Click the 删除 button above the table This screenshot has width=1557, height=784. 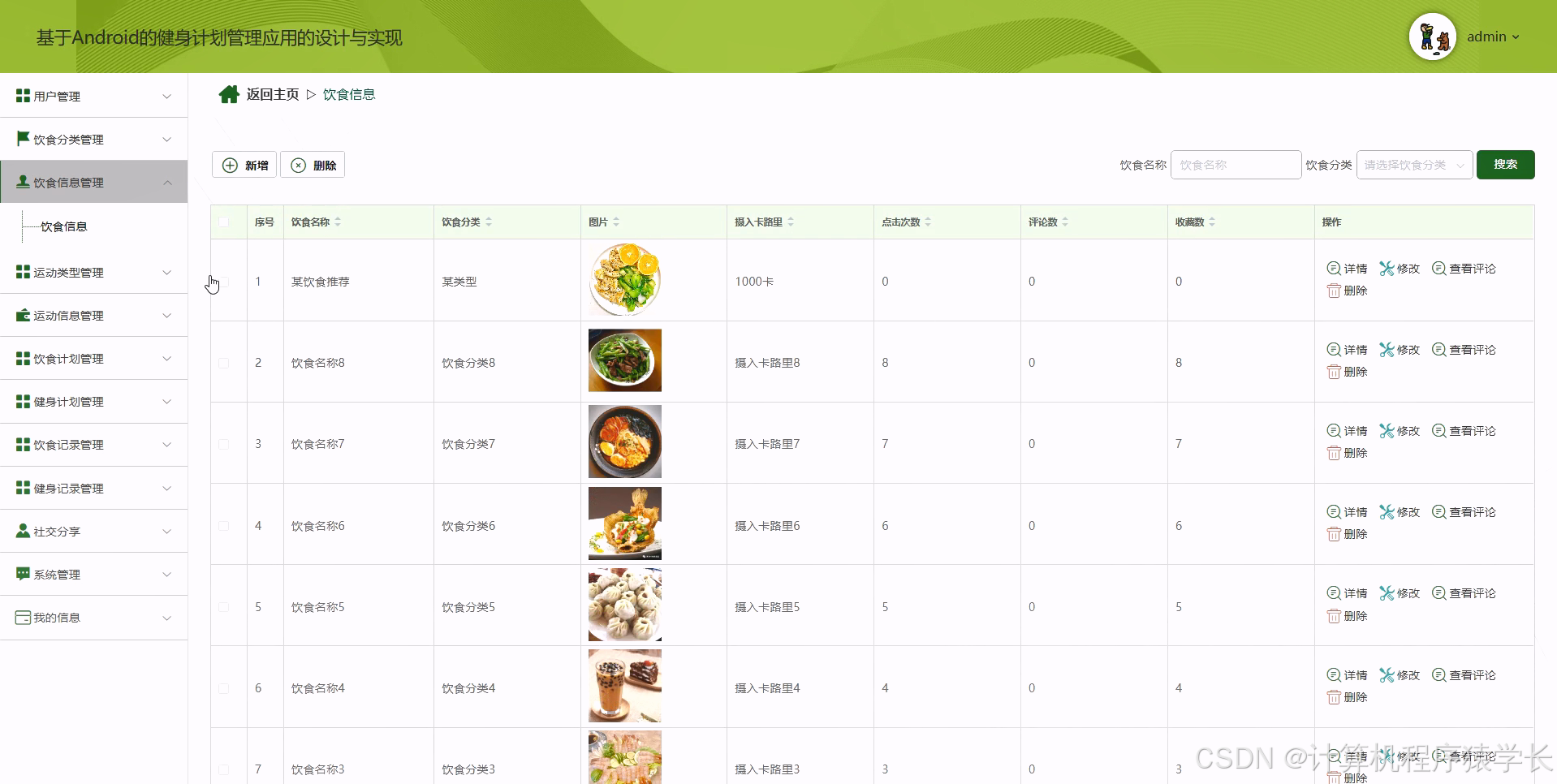(x=313, y=165)
